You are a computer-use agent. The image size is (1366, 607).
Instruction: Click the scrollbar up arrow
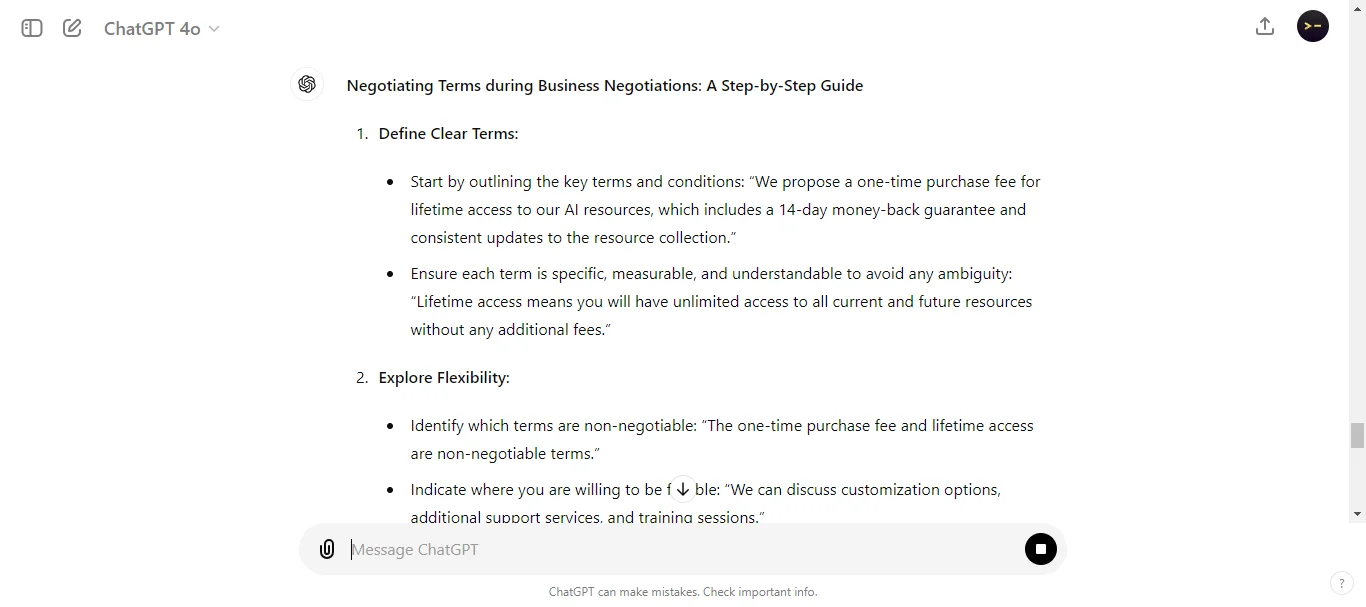(x=1357, y=8)
